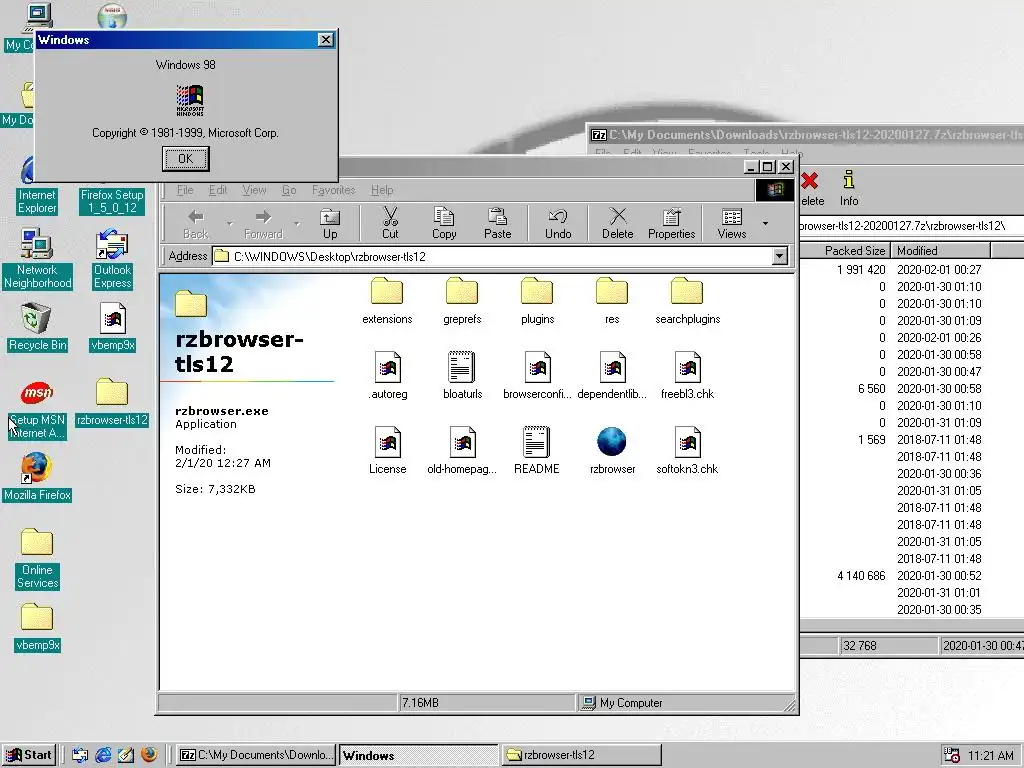Switch to the Windows taskbar button

pyautogui.click(x=419, y=755)
